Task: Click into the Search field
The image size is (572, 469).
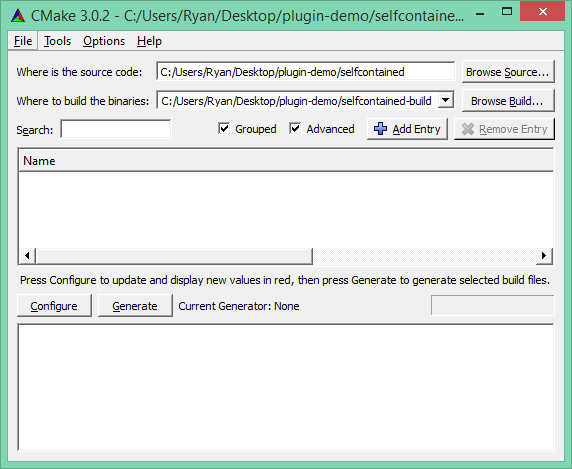Action: tap(116, 129)
